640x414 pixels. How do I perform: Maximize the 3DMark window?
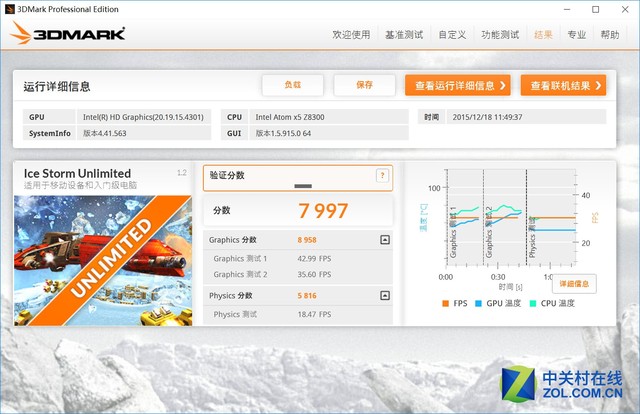596,9
